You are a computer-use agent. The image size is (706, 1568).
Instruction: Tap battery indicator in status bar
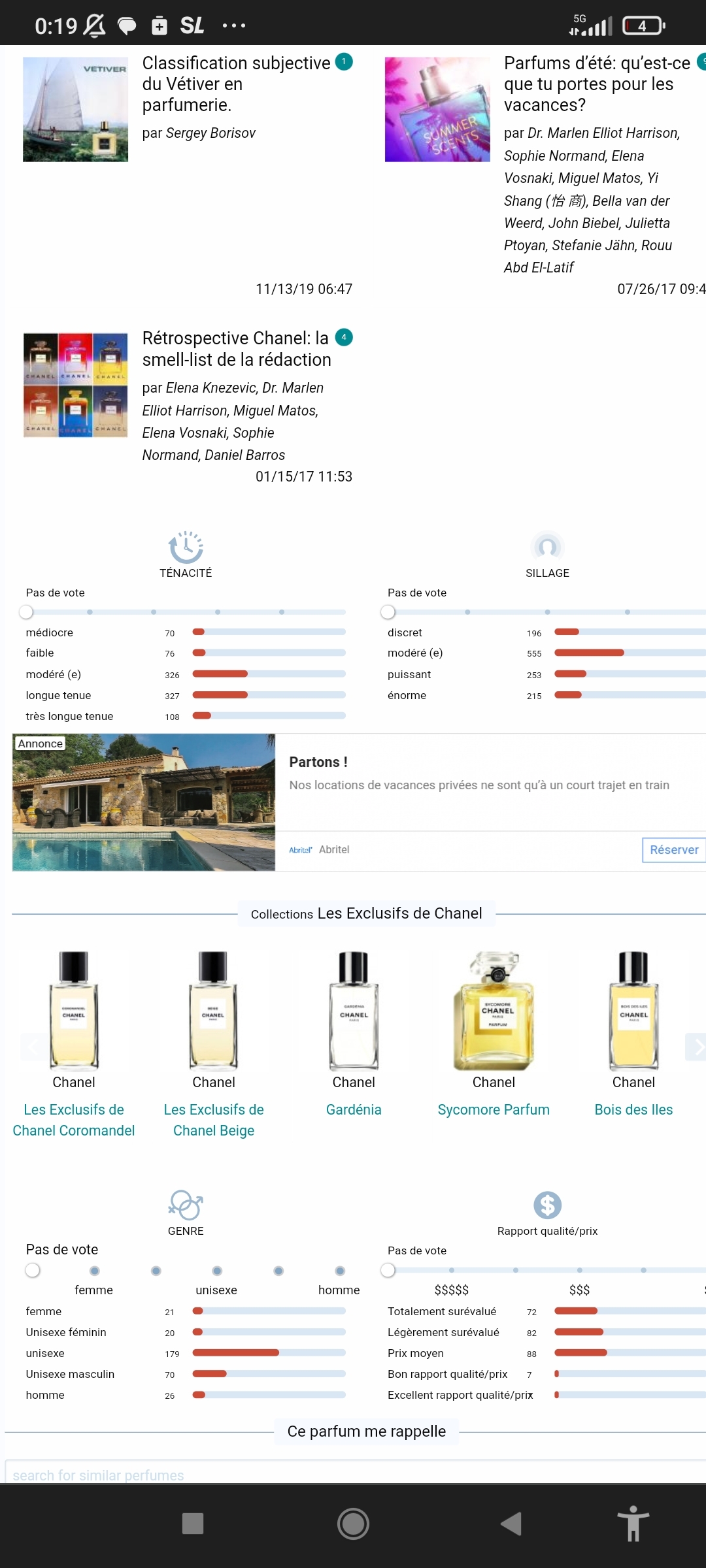[644, 25]
